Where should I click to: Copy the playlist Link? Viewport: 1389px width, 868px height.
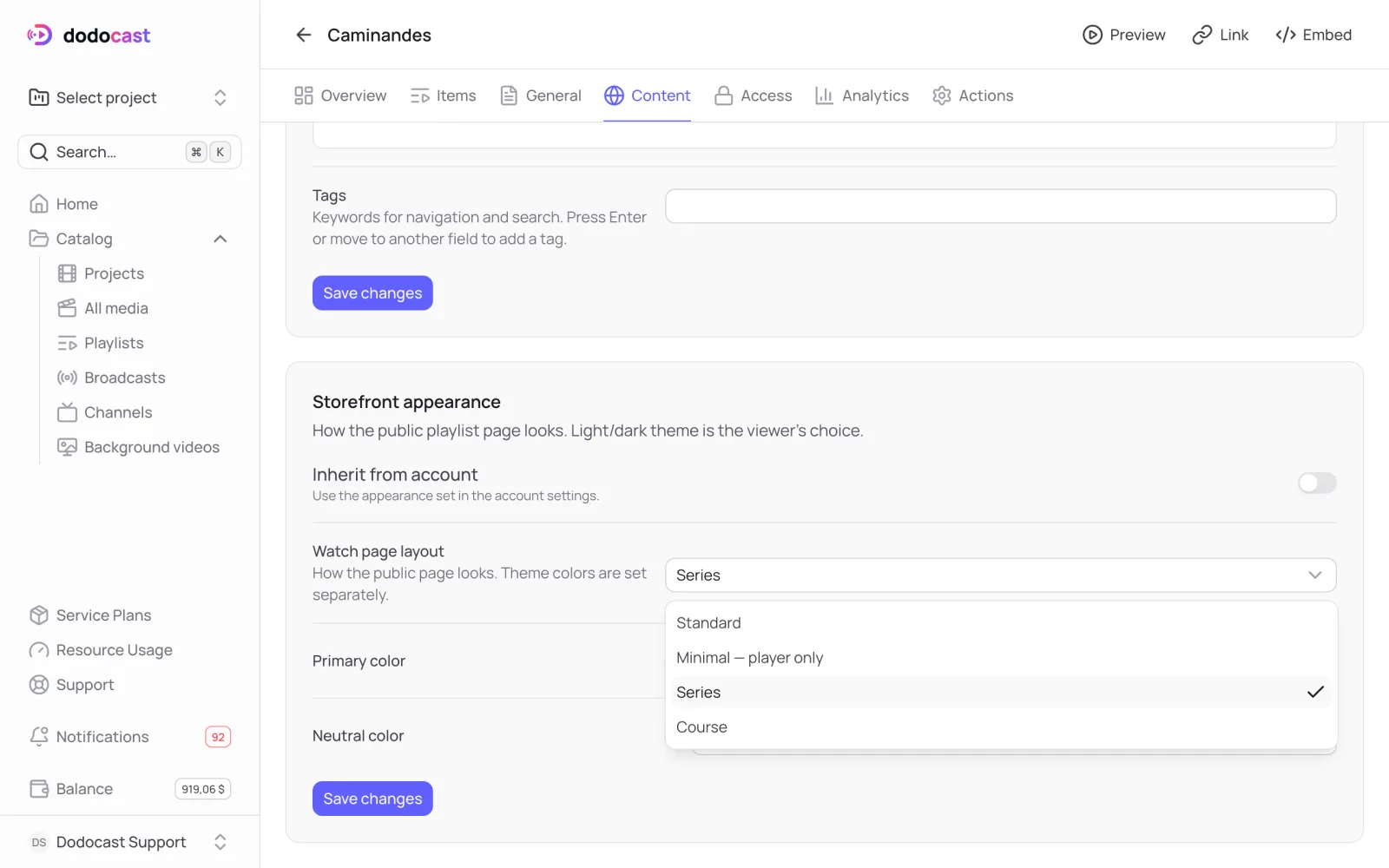(x=1221, y=35)
